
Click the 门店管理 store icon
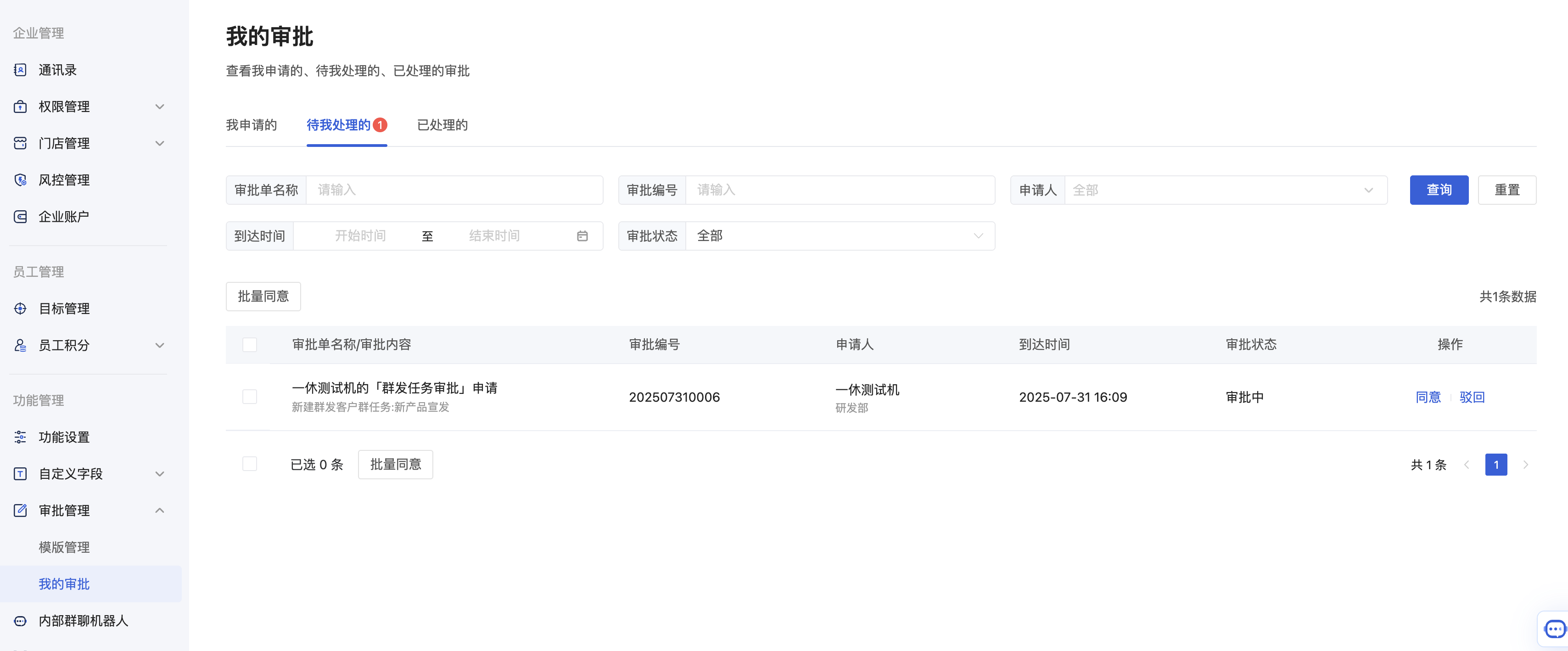pos(20,143)
